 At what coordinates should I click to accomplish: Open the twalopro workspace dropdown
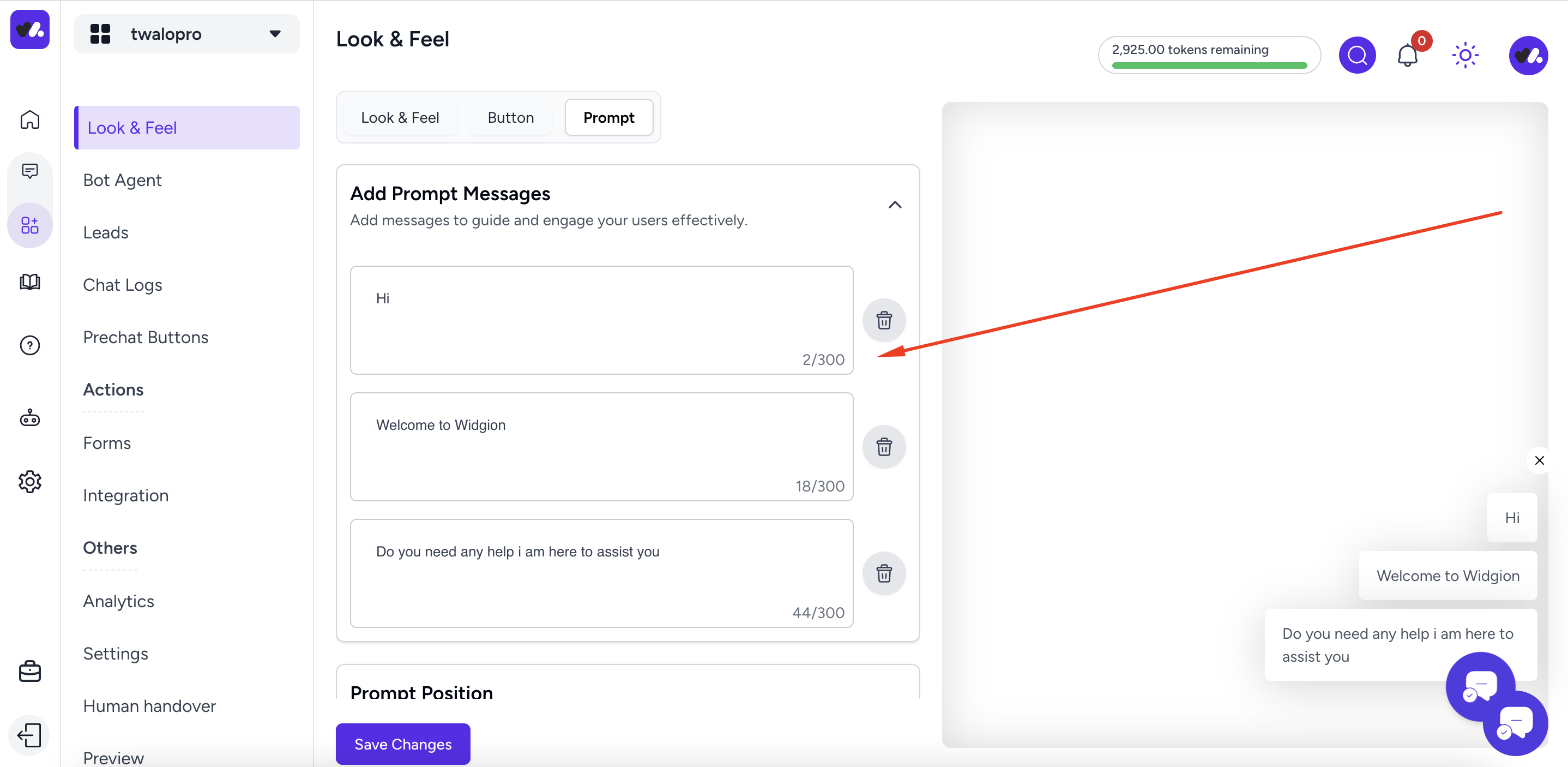click(x=186, y=34)
